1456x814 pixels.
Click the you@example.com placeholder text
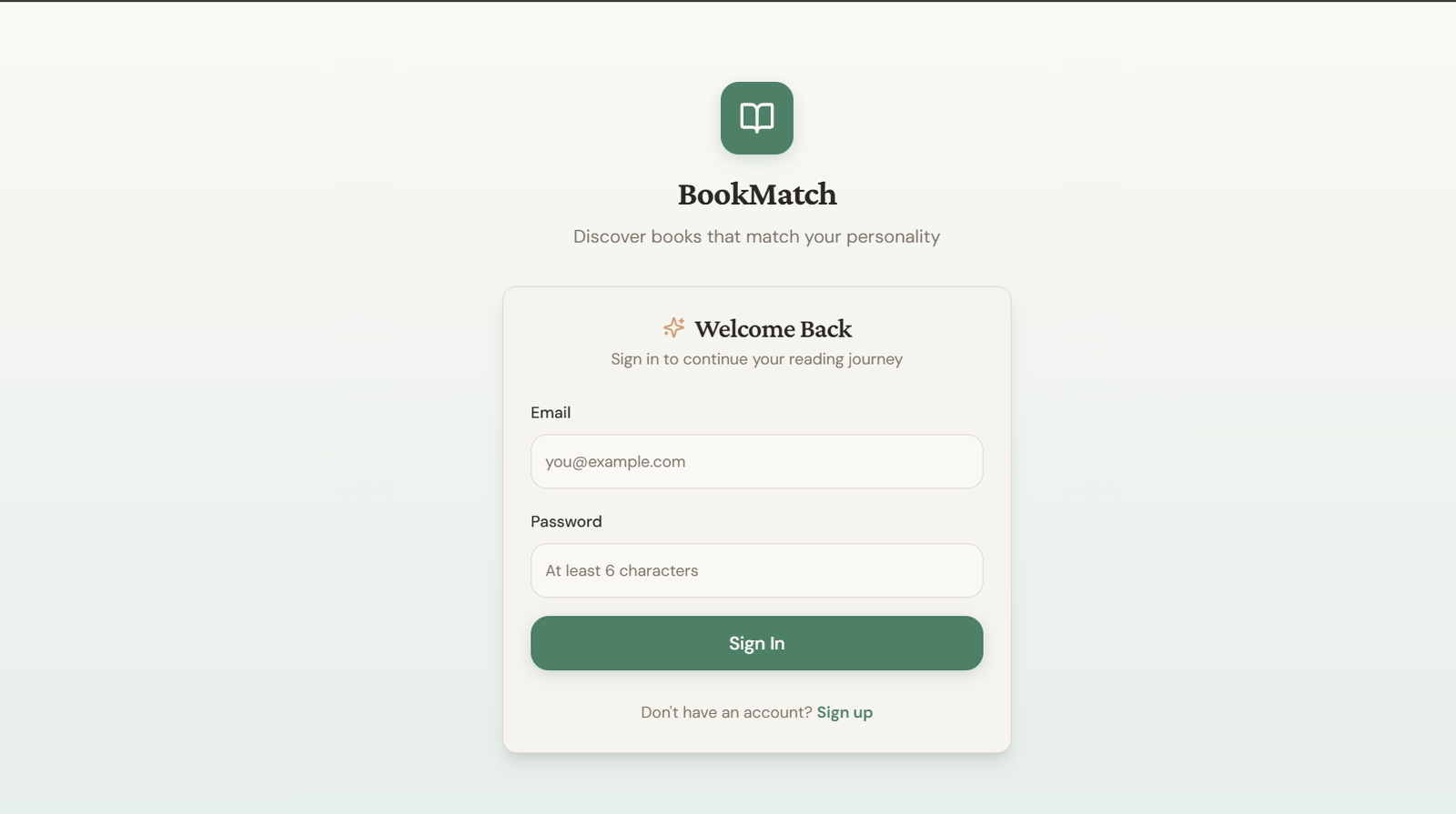615,462
